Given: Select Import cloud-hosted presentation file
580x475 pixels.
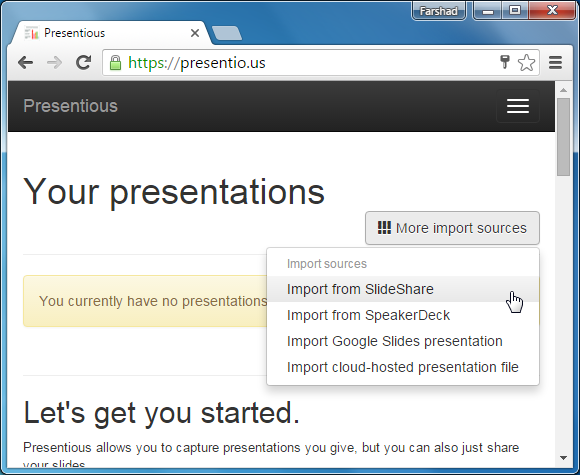Looking at the screenshot, I should (403, 367).
